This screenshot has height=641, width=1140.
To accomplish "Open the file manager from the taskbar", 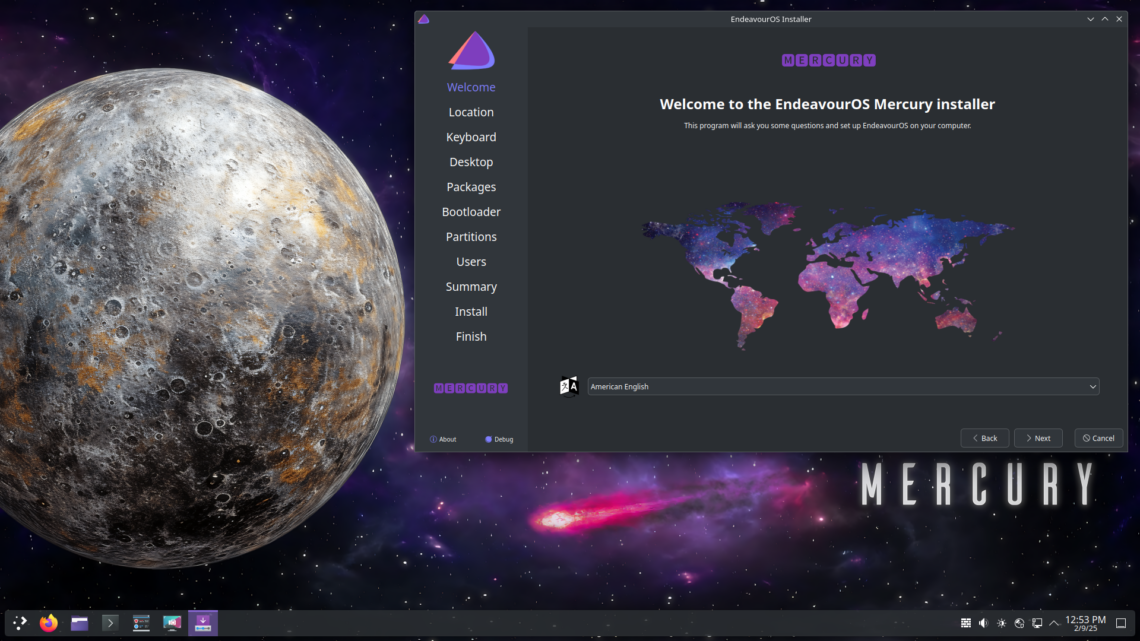I will [79, 623].
